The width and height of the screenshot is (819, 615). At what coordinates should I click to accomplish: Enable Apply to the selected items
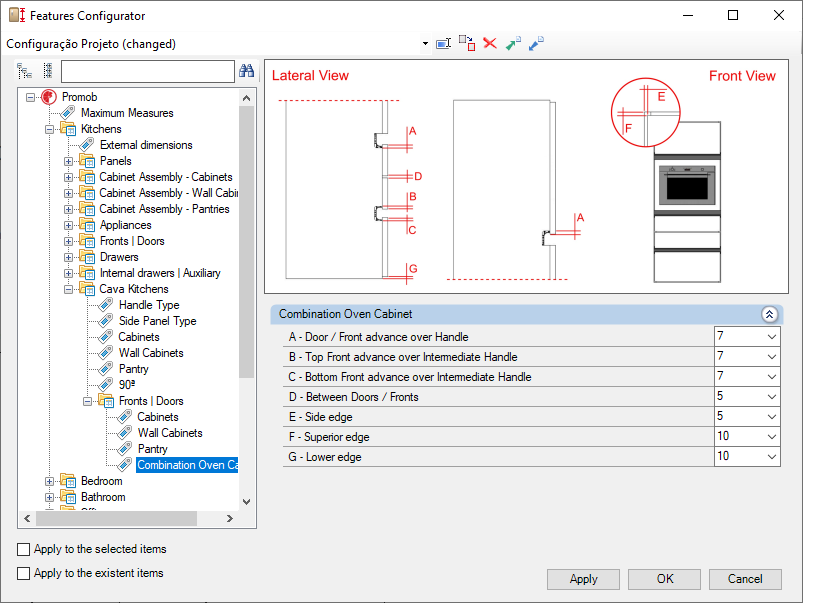click(24, 549)
